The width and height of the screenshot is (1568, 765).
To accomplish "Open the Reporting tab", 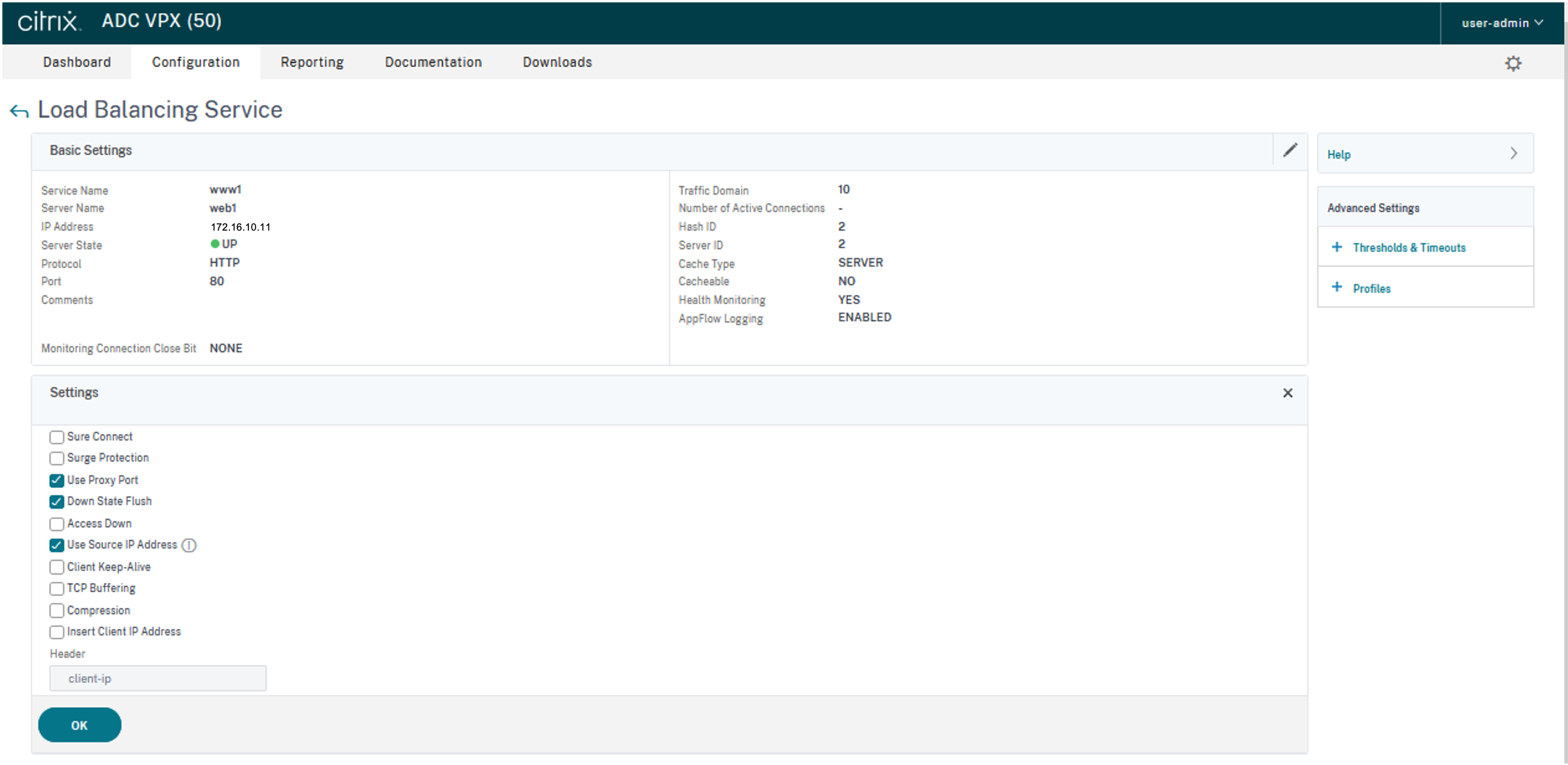I will point(311,62).
